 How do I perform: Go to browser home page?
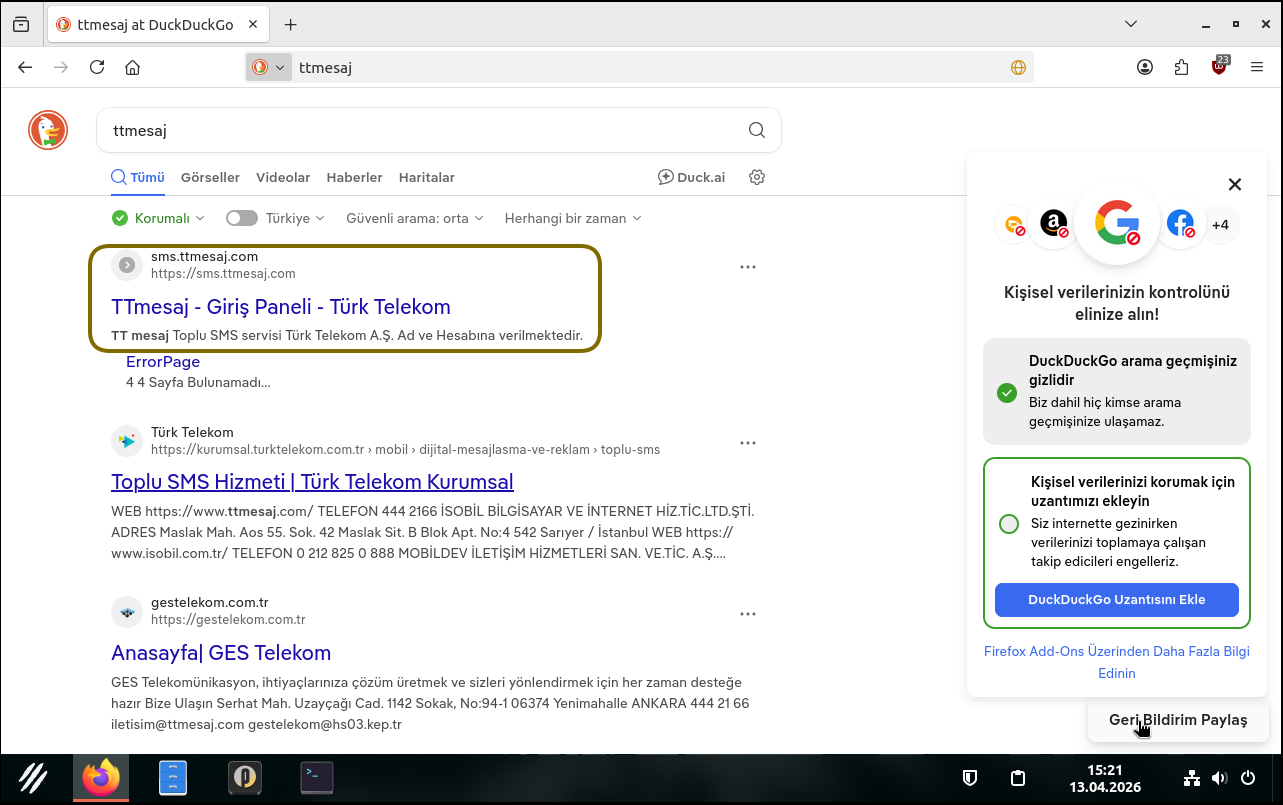132,67
